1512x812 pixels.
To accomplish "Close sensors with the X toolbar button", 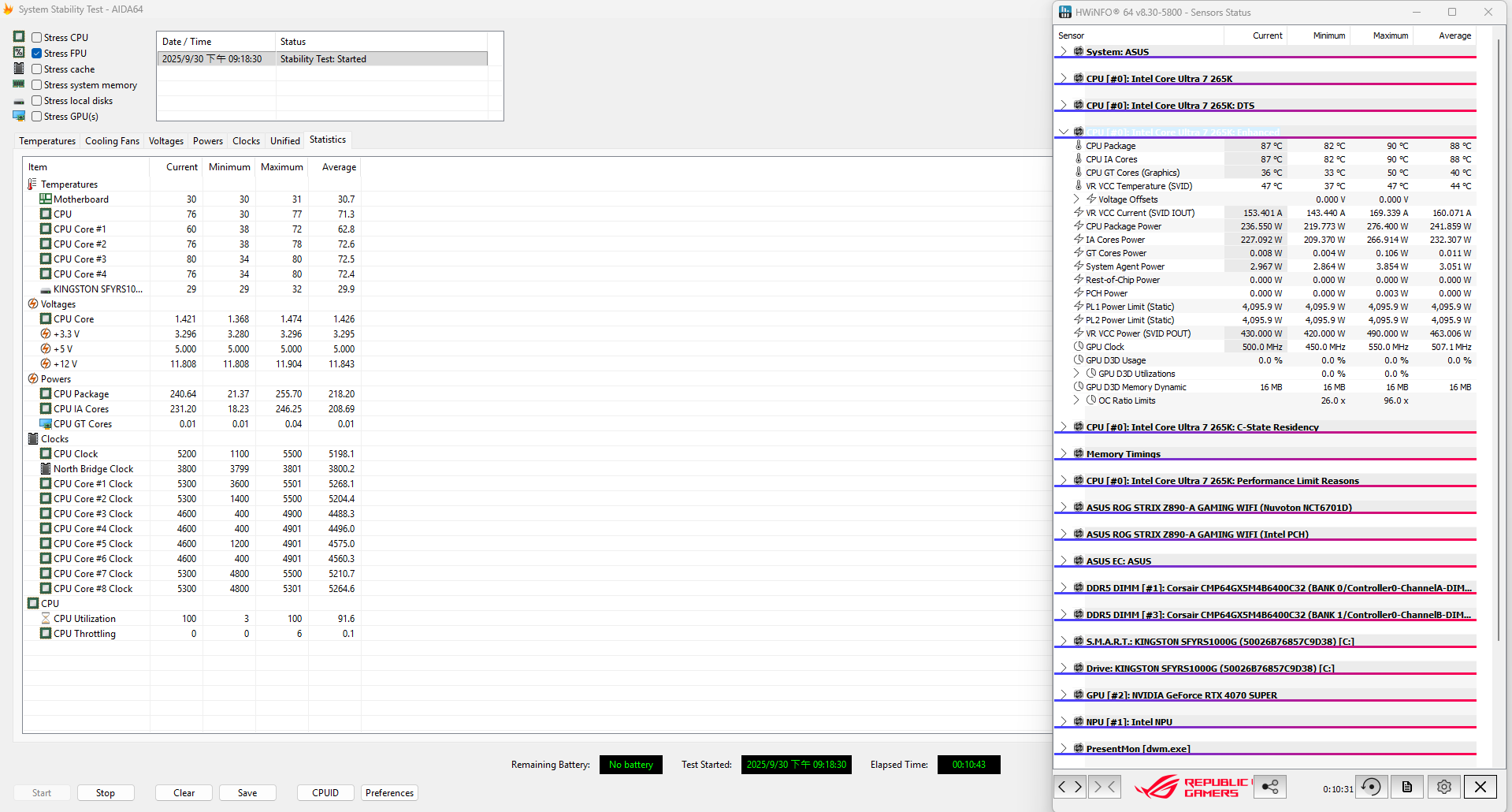I will pyautogui.click(x=1480, y=786).
